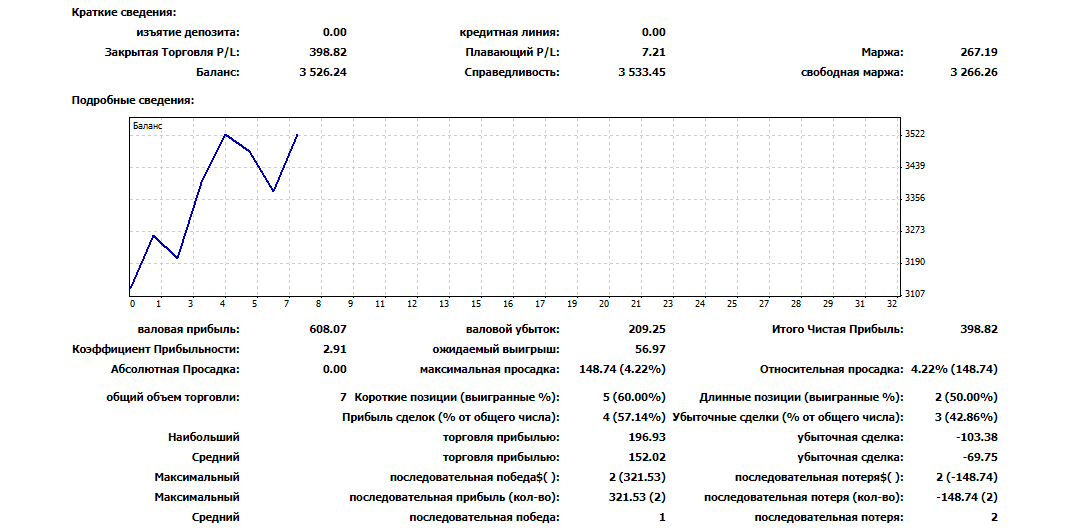The width and height of the screenshot is (1076, 528).
Task: Click the 'кредитная линия:' label
Action: tap(509, 32)
